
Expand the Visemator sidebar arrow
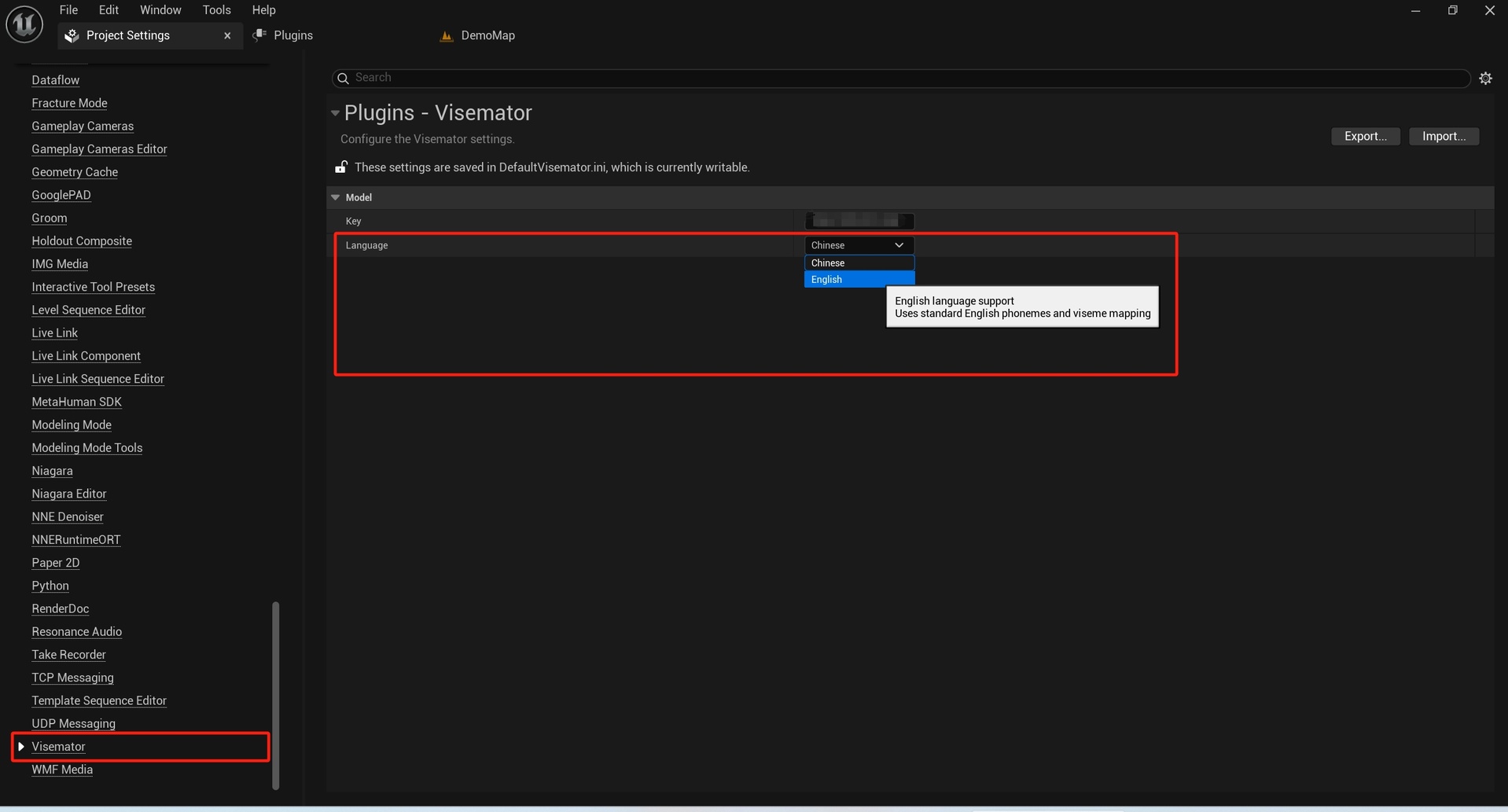click(x=21, y=746)
